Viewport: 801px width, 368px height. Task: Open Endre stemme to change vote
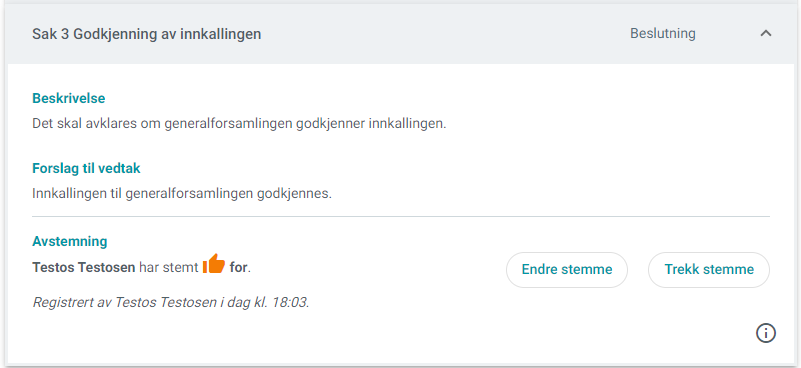[x=567, y=270]
